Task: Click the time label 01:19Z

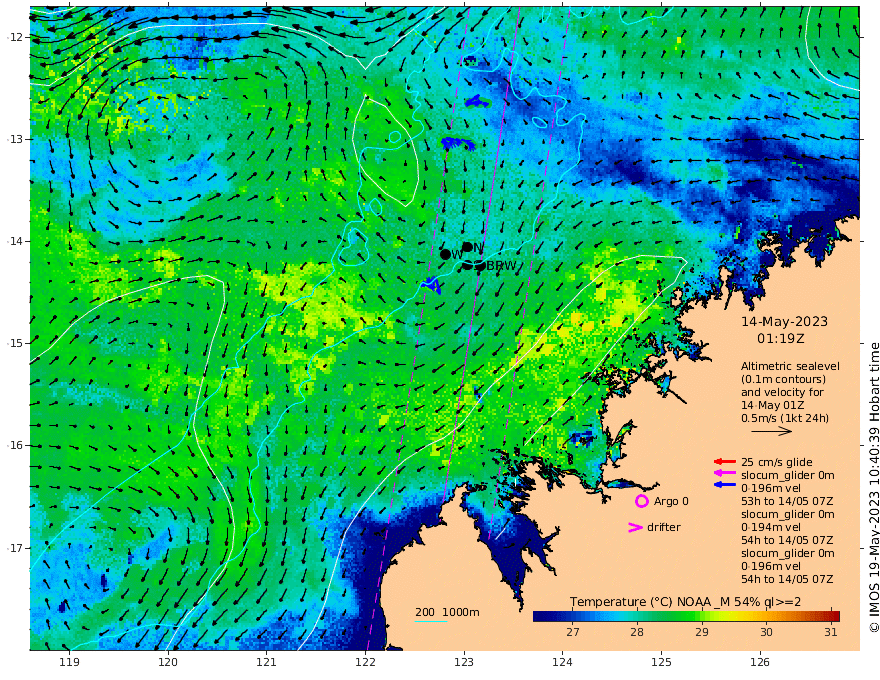Action: coord(781,339)
